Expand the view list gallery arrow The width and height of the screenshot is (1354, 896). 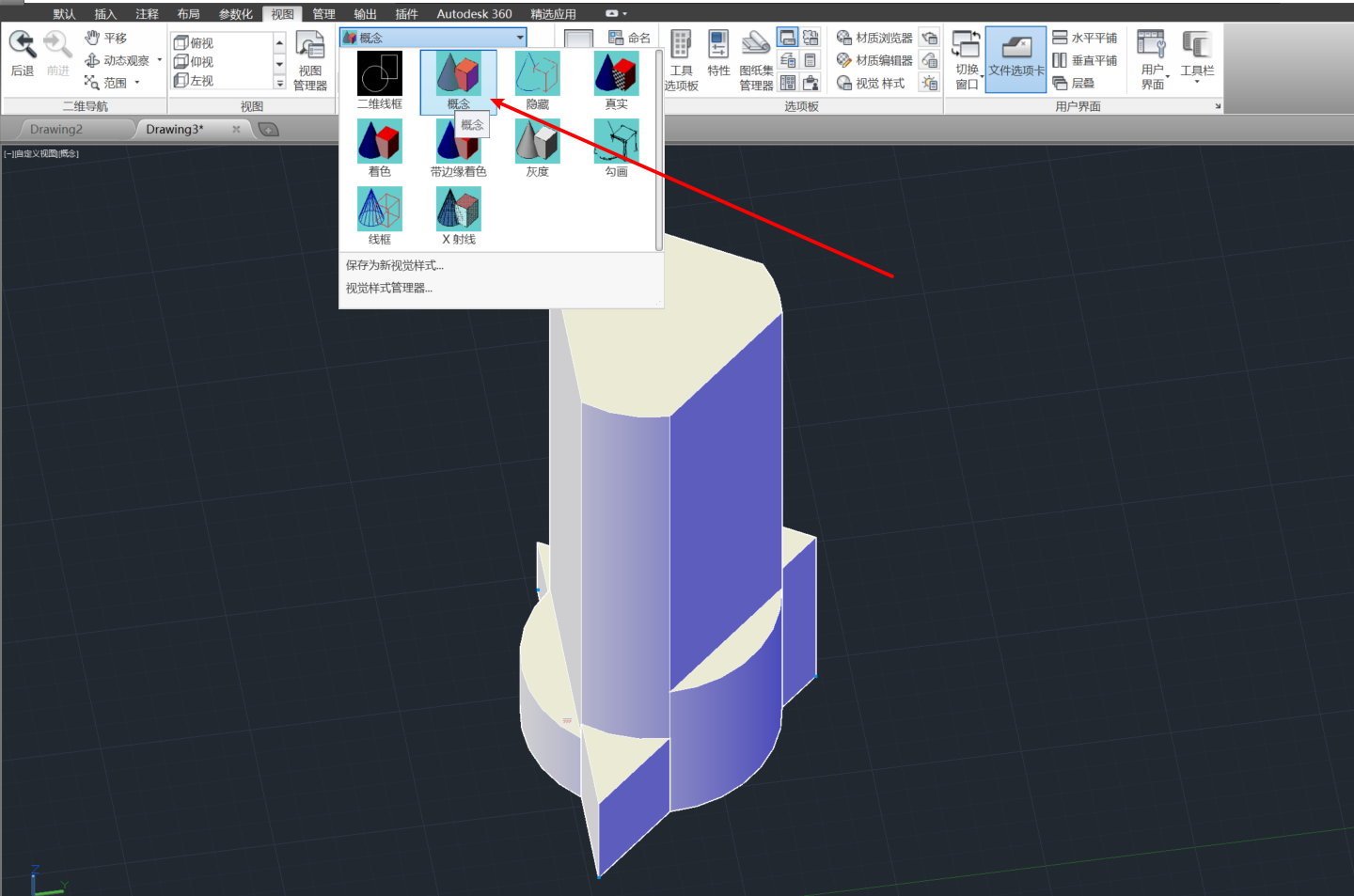279,84
